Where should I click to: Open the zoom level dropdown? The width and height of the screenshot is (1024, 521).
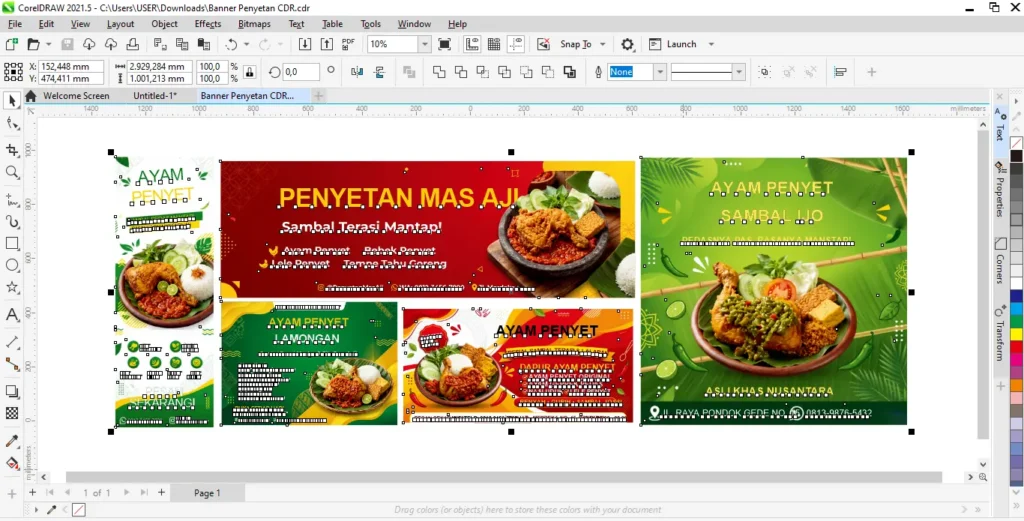coord(425,44)
